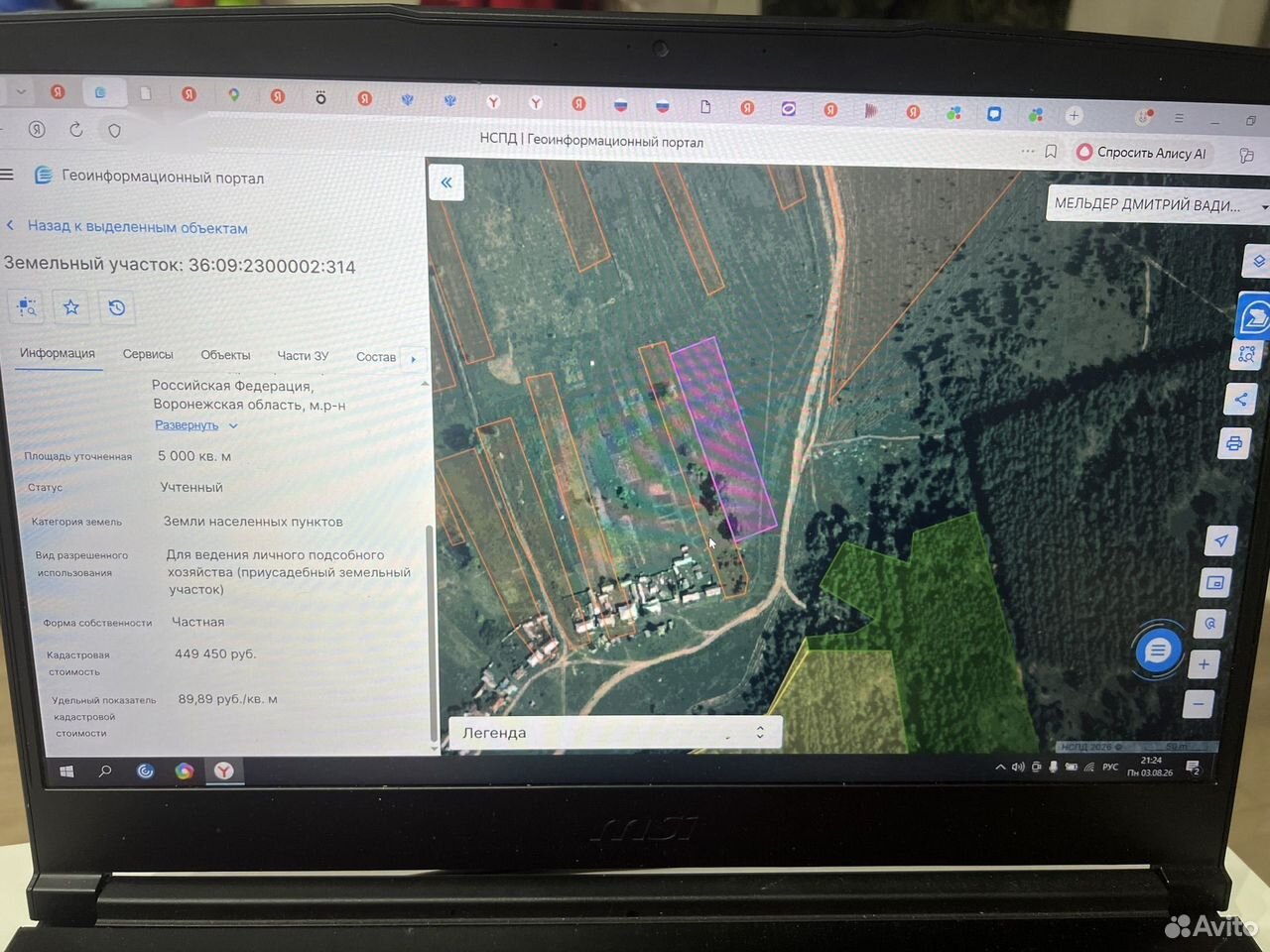Open a new browser tab
This screenshot has width=1270, height=952.
click(x=1074, y=115)
